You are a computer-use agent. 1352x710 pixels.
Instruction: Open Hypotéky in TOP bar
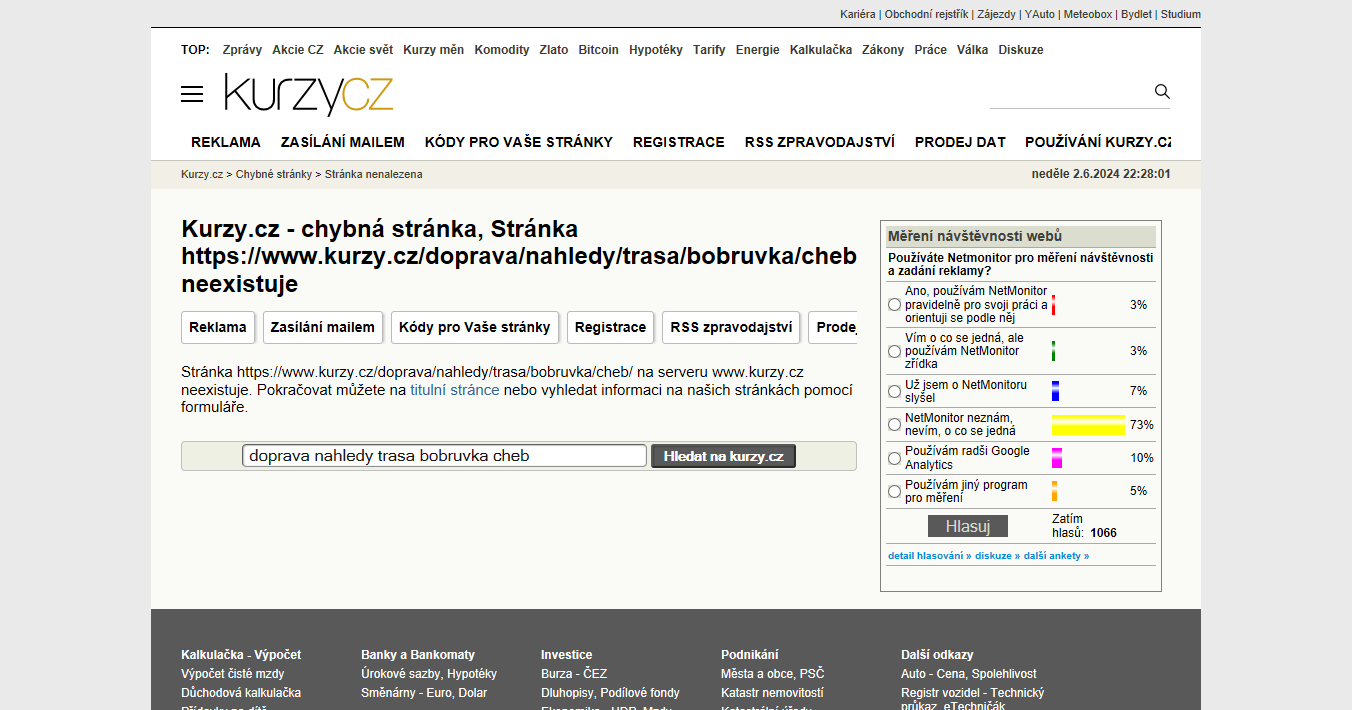(656, 50)
